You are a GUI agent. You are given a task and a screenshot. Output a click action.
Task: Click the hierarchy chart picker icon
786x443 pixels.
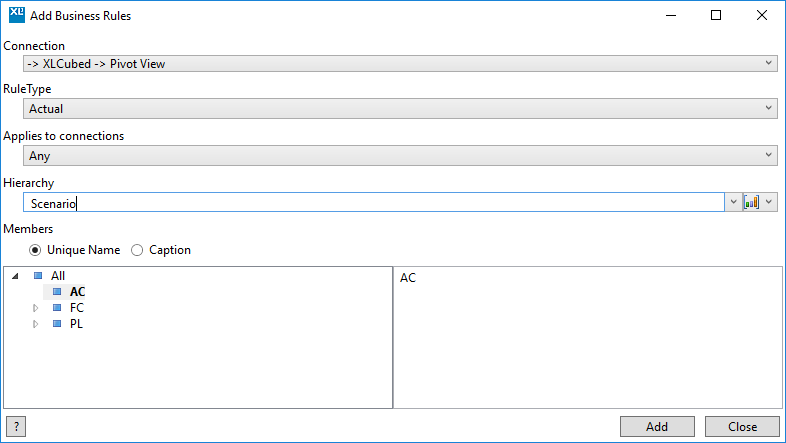[752, 202]
